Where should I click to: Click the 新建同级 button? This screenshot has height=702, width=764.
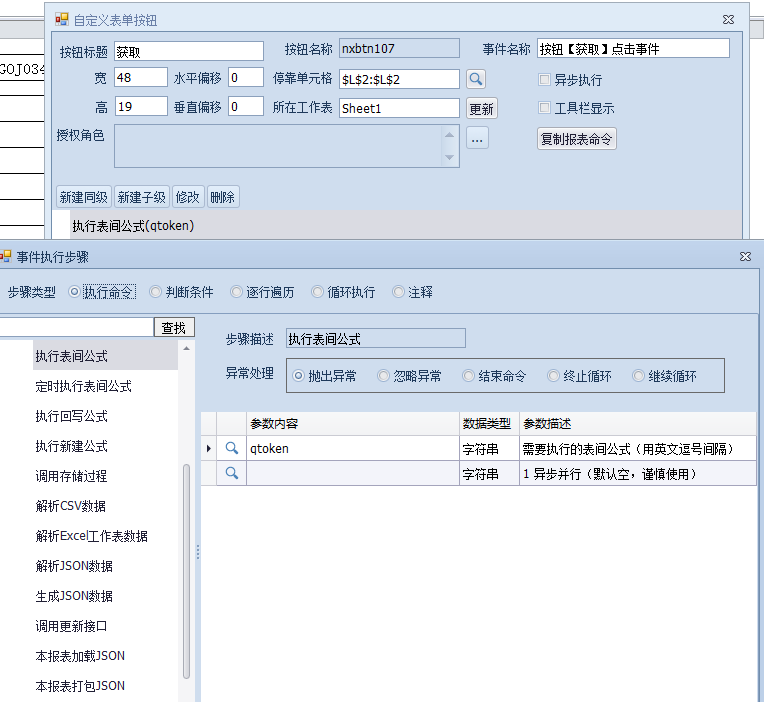click(84, 197)
